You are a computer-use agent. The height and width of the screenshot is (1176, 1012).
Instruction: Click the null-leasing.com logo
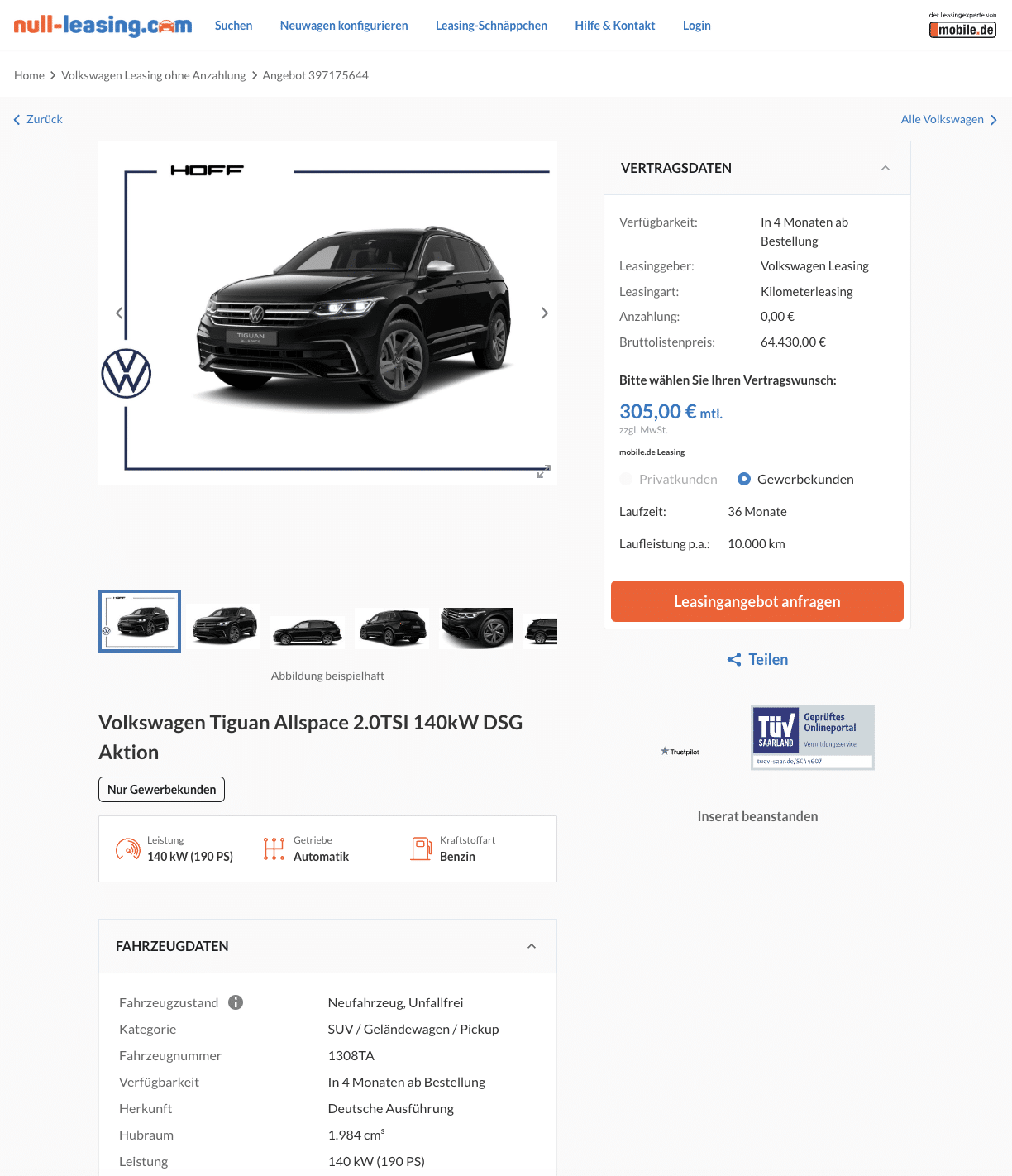pos(103,26)
